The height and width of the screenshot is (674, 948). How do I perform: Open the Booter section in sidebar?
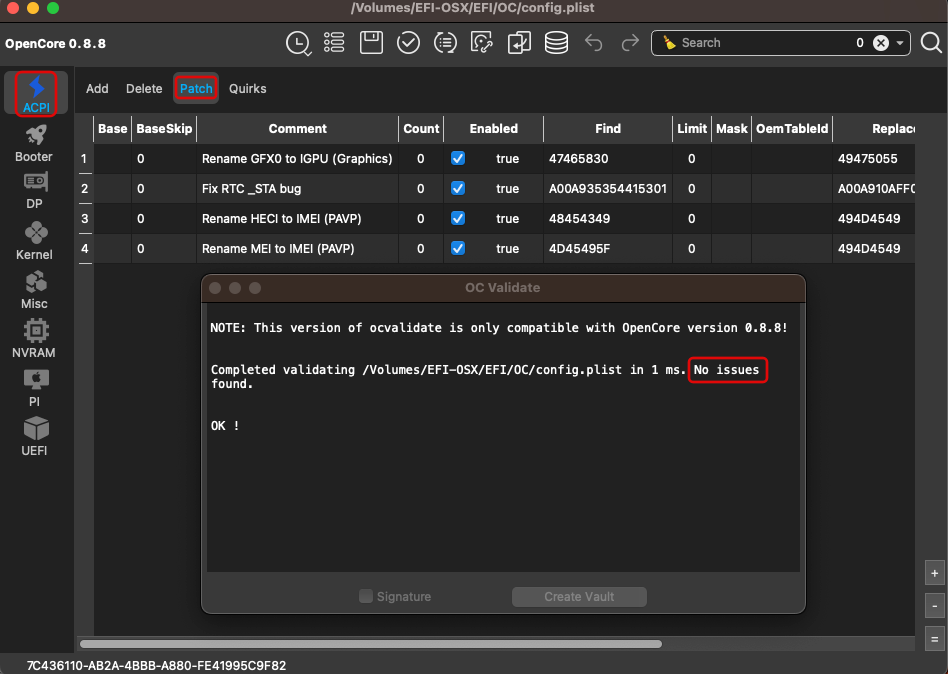coord(34,144)
